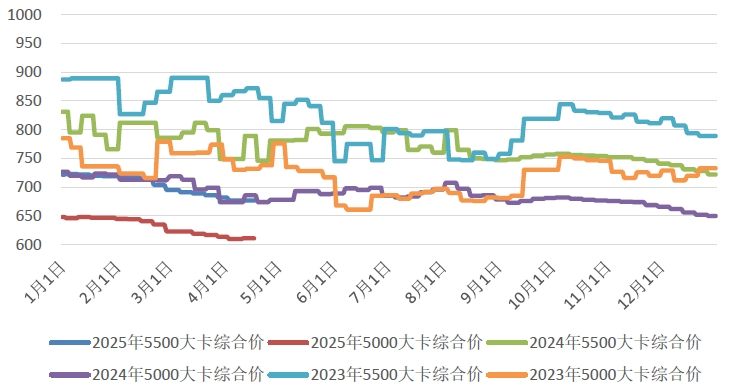The height and width of the screenshot is (389, 732).
Task: Select the 2023年5000大卡综合价 legend entry
Action: 594,374
